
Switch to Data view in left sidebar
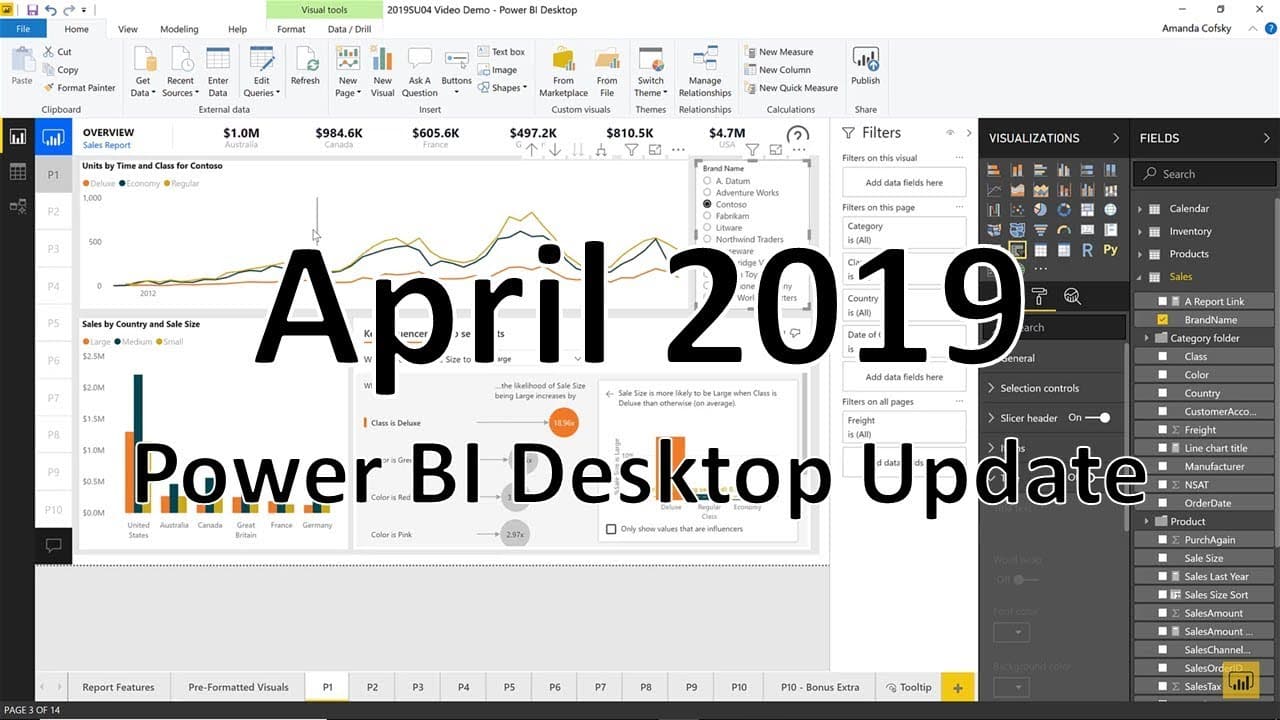pos(17,172)
